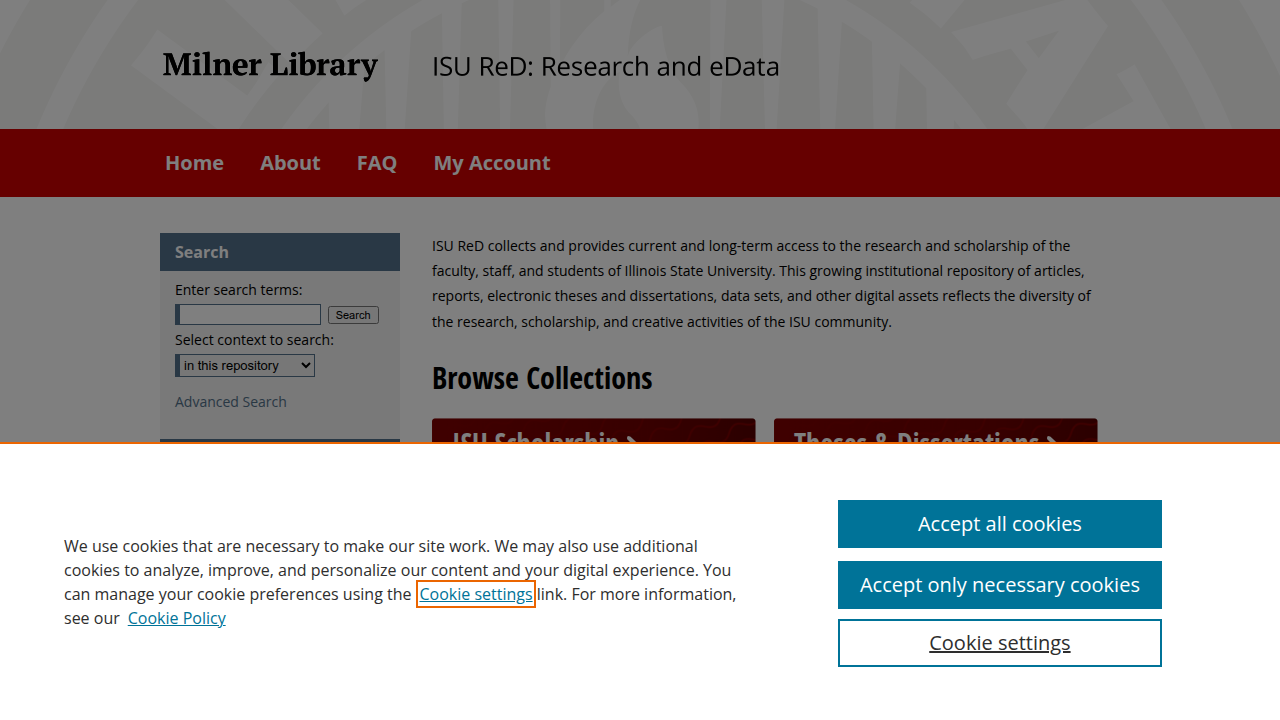Open ISU ReD: Research and eData title
Screen dimensions: 1280x720
tap(605, 67)
